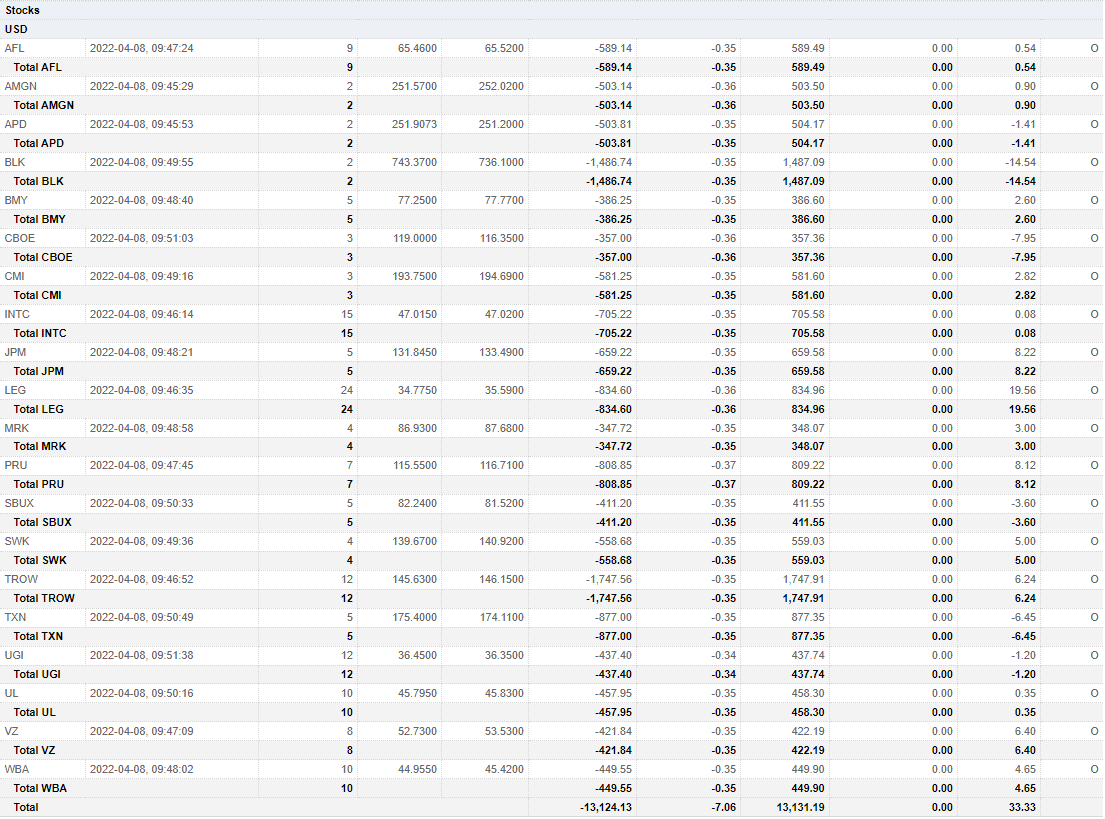This screenshot has height=819, width=1105.
Task: Select the price 119.0000
Action: click(415, 239)
